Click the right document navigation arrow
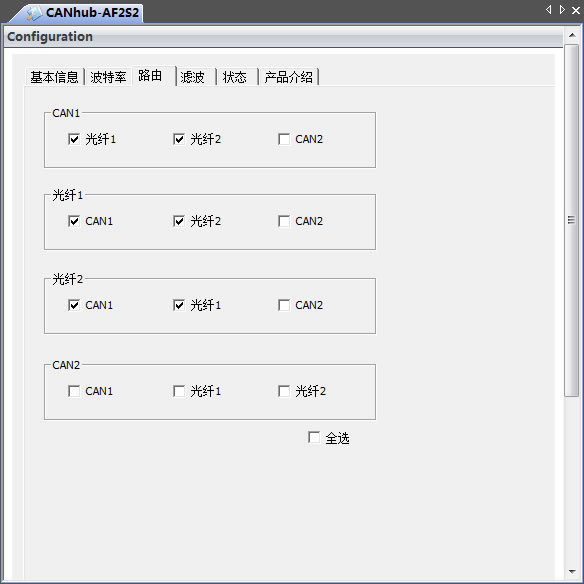Screen dimensions: 584x584 click(x=562, y=10)
